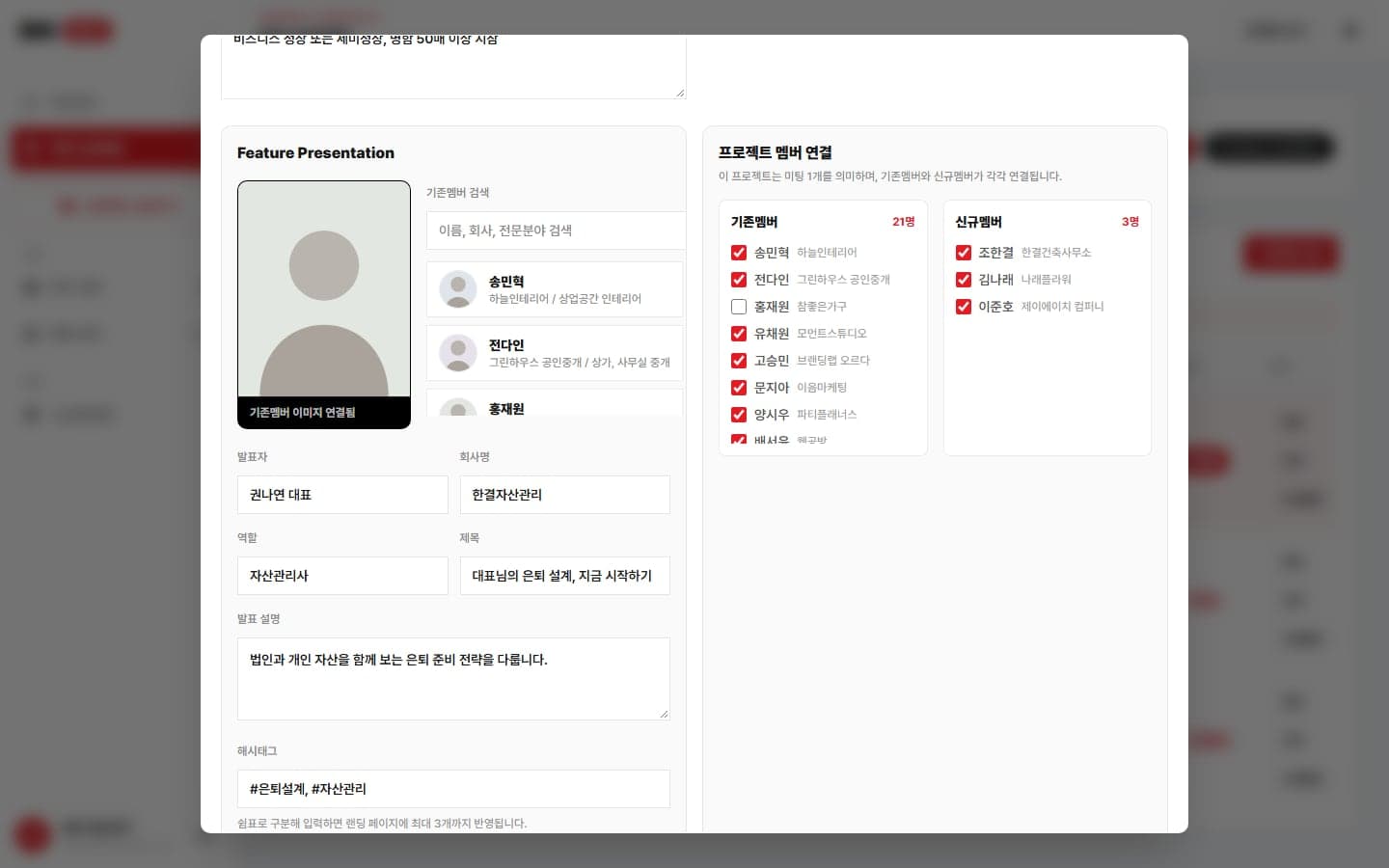Edit the 제목 field about 은퇴 설계
The image size is (1389, 868).
[x=564, y=576]
